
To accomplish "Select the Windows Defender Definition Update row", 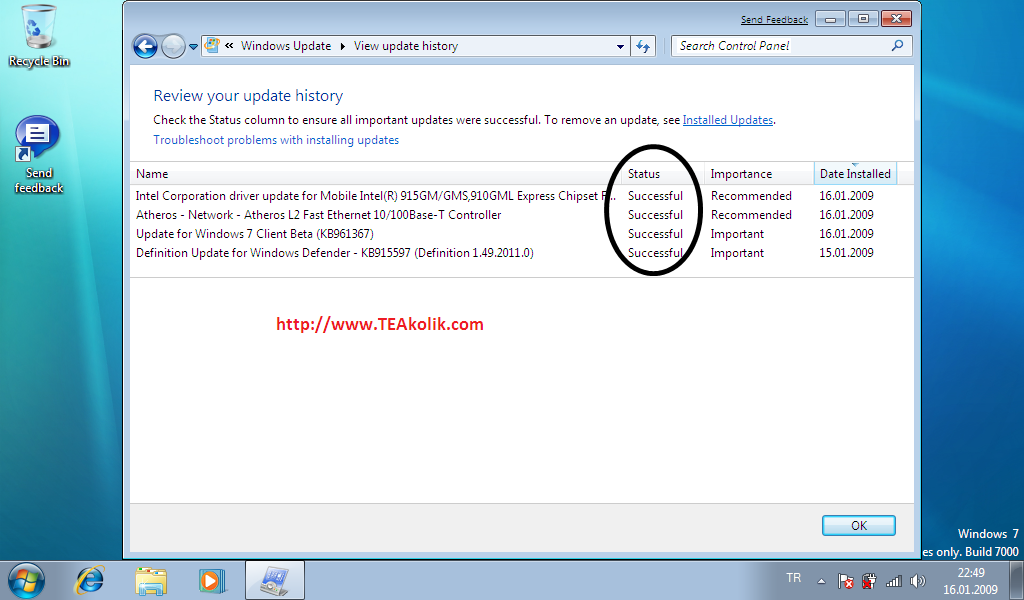I will 513,253.
